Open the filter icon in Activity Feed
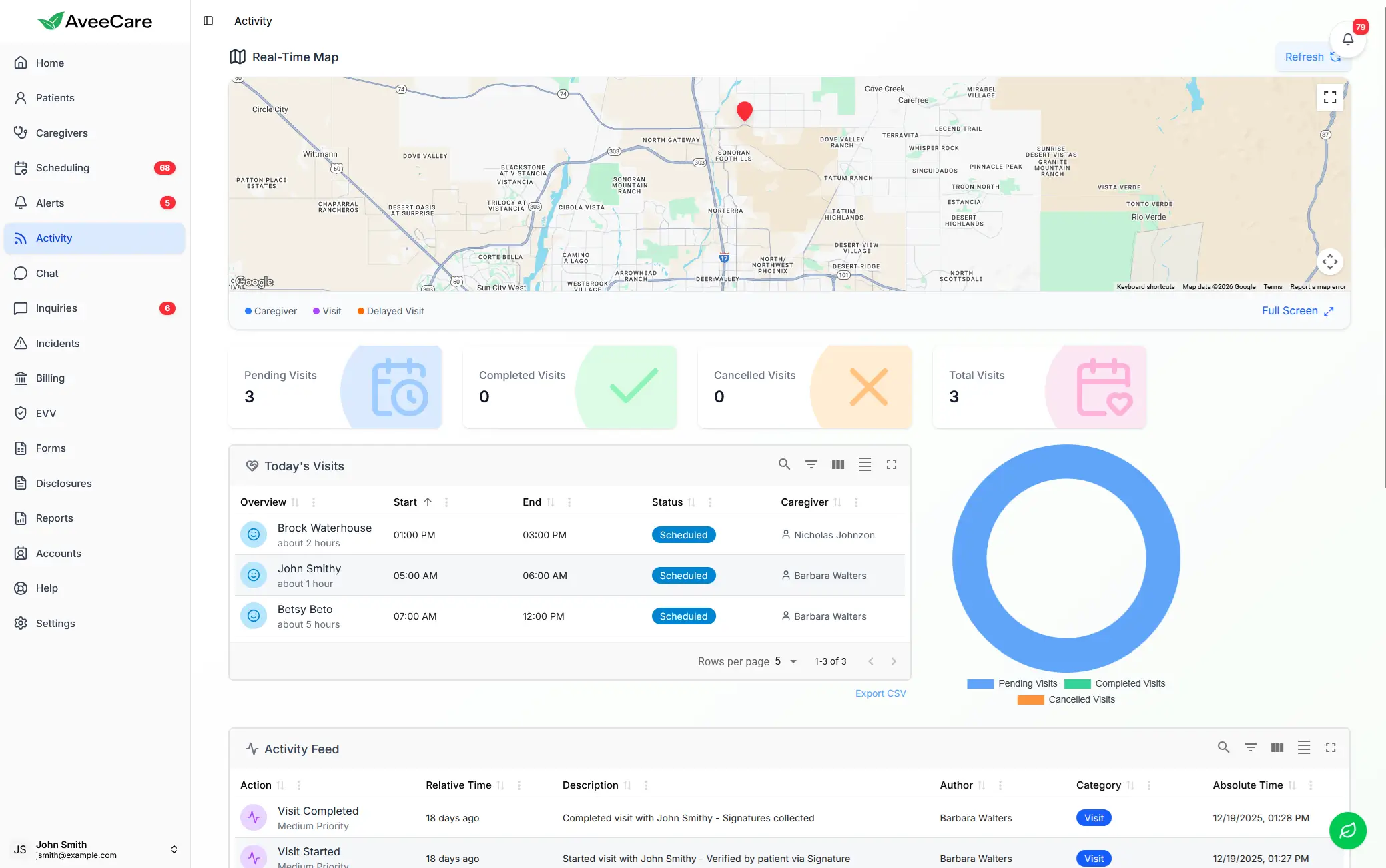 pos(1250,747)
